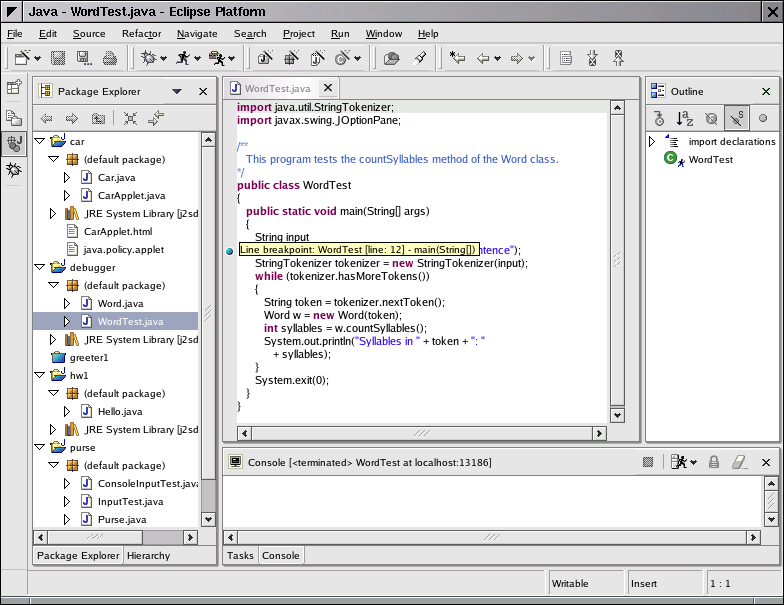Toggle Hide Fields in Outline toolbar
Screen dimensions: 784x605
pos(711,118)
